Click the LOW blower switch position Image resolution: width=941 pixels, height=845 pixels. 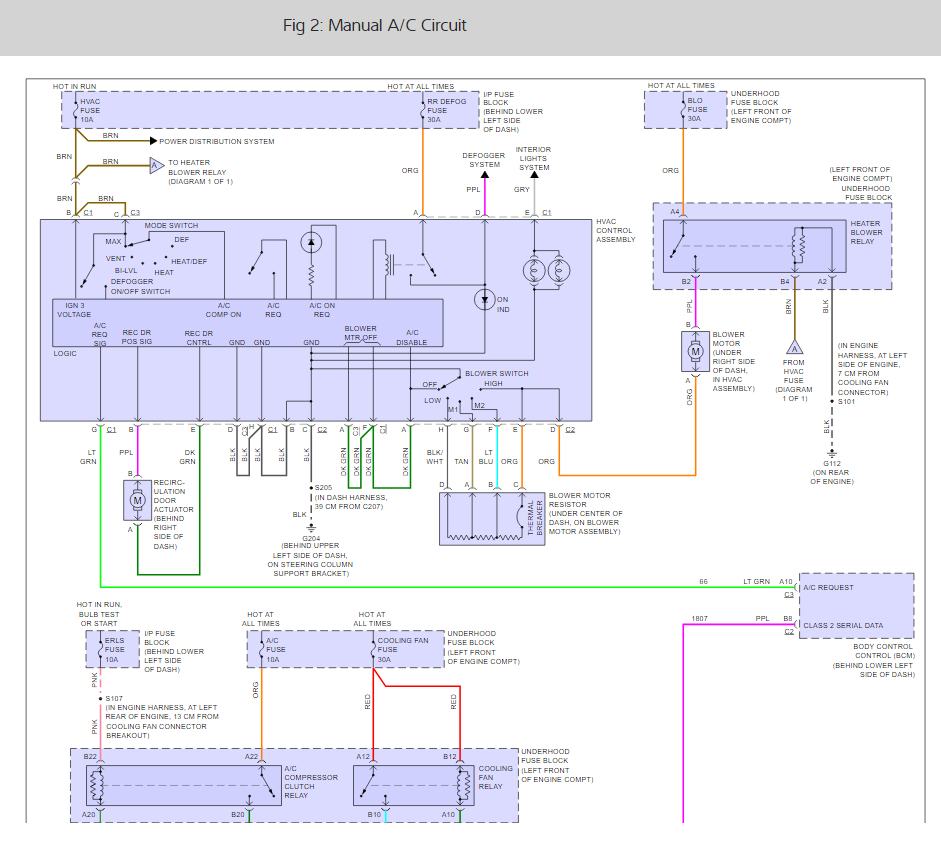433,400
